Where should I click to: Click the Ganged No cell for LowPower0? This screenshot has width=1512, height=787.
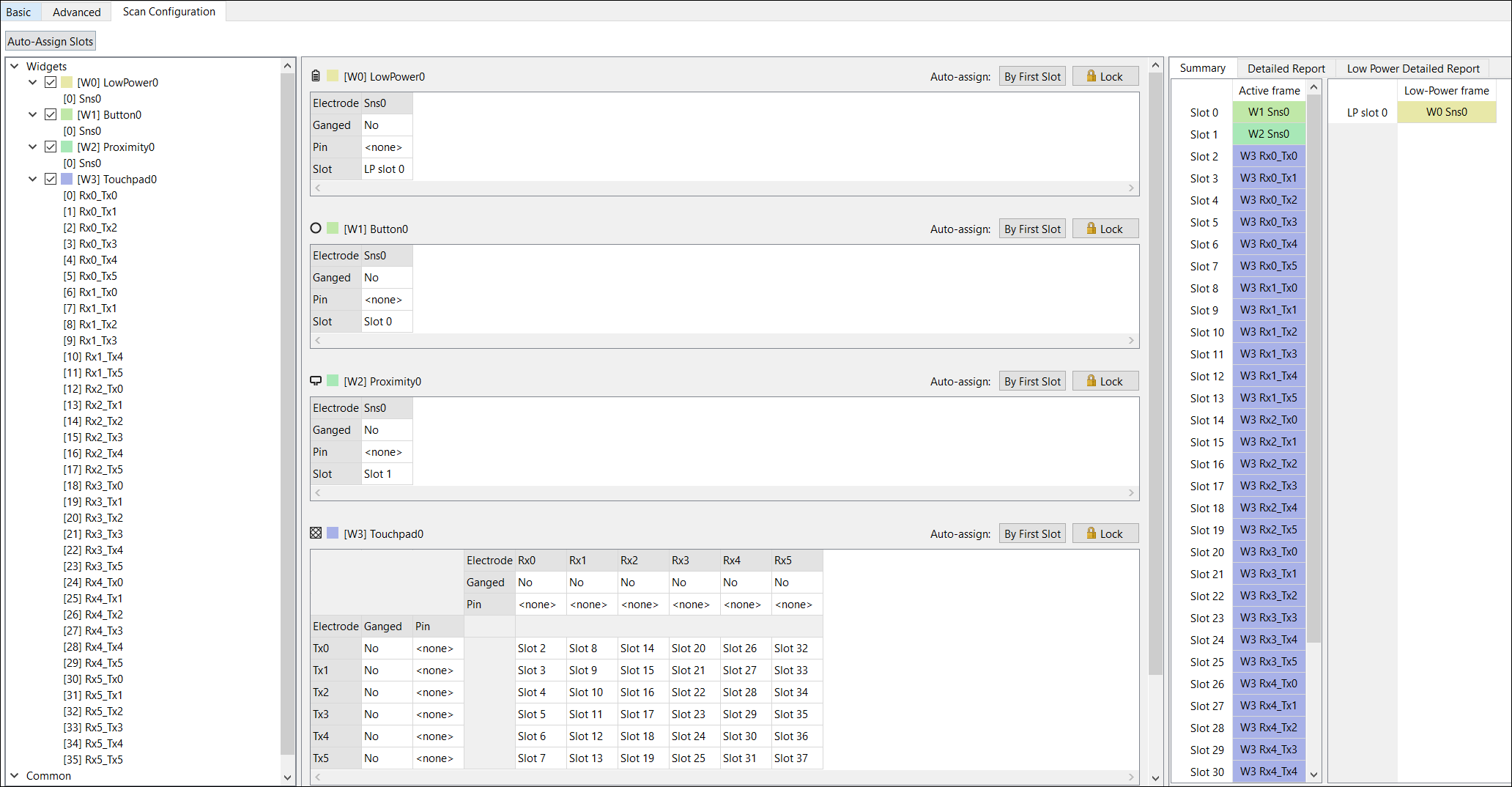[x=387, y=125]
